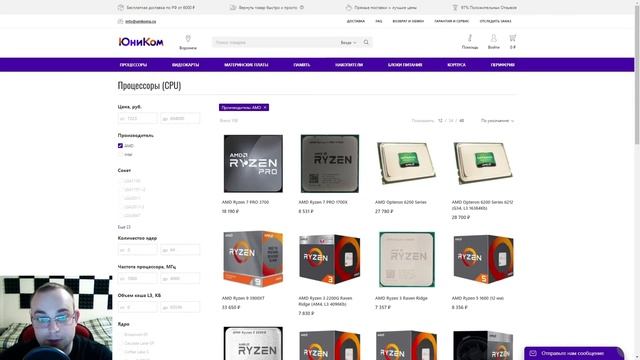Click the maximum processor frequency field

(180, 278)
